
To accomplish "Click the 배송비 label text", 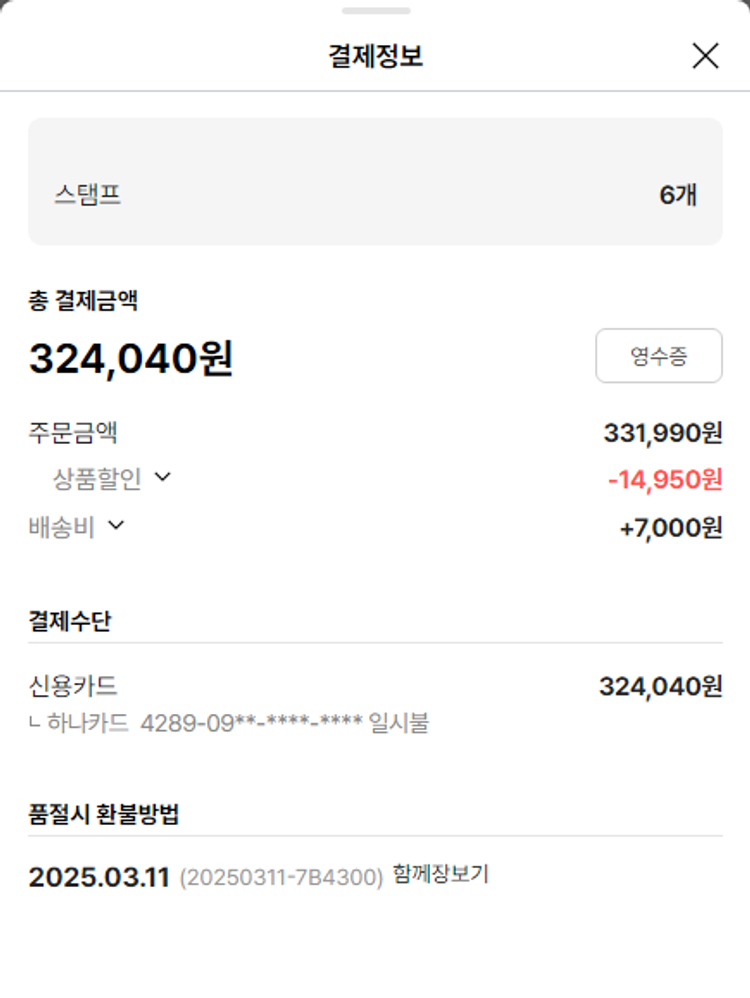I will [62, 527].
